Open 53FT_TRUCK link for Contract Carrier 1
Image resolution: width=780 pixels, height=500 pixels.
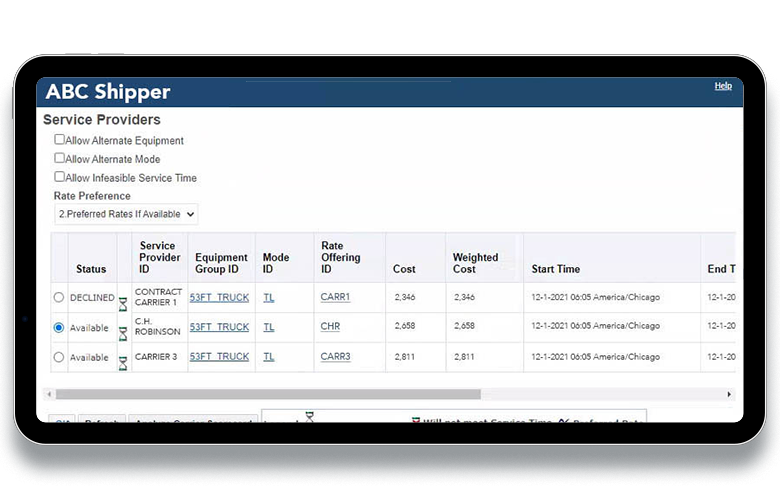pos(219,297)
